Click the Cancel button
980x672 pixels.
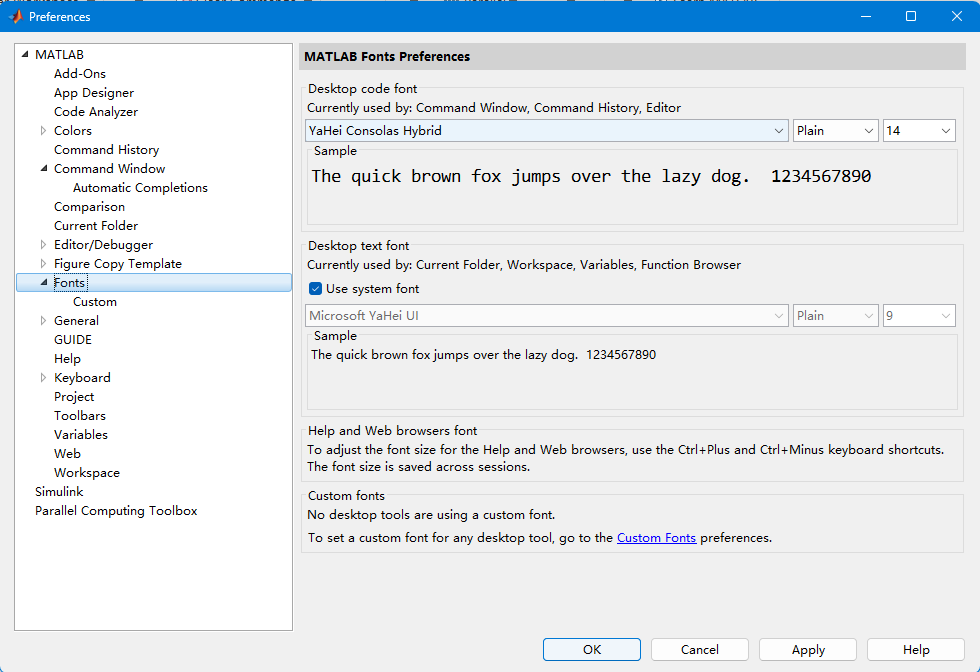tap(700, 649)
